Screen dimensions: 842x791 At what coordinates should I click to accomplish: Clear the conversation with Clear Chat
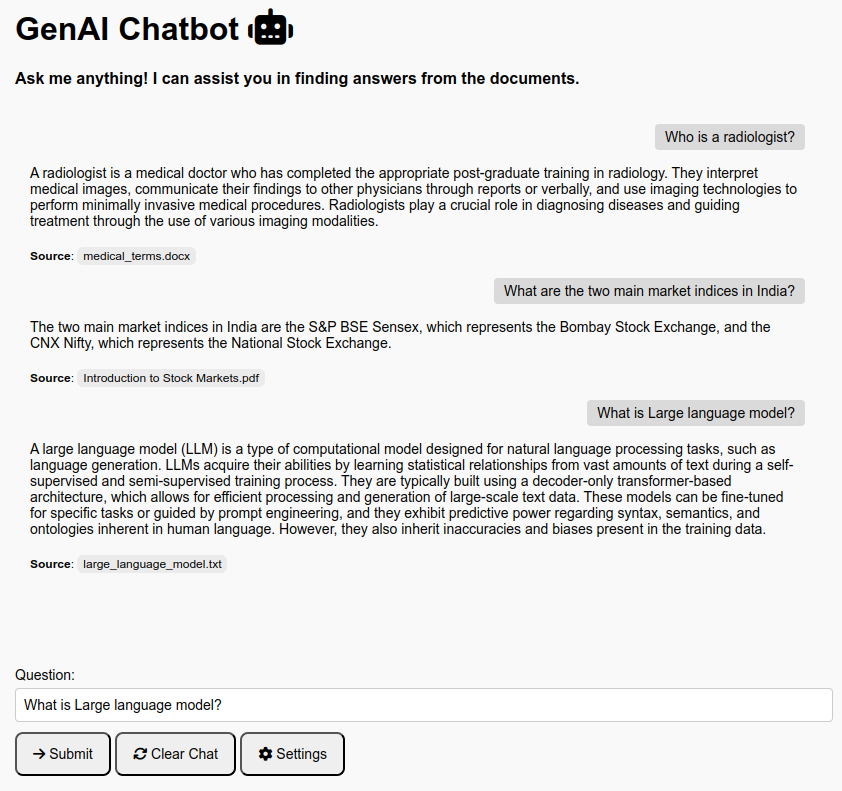click(x=175, y=754)
